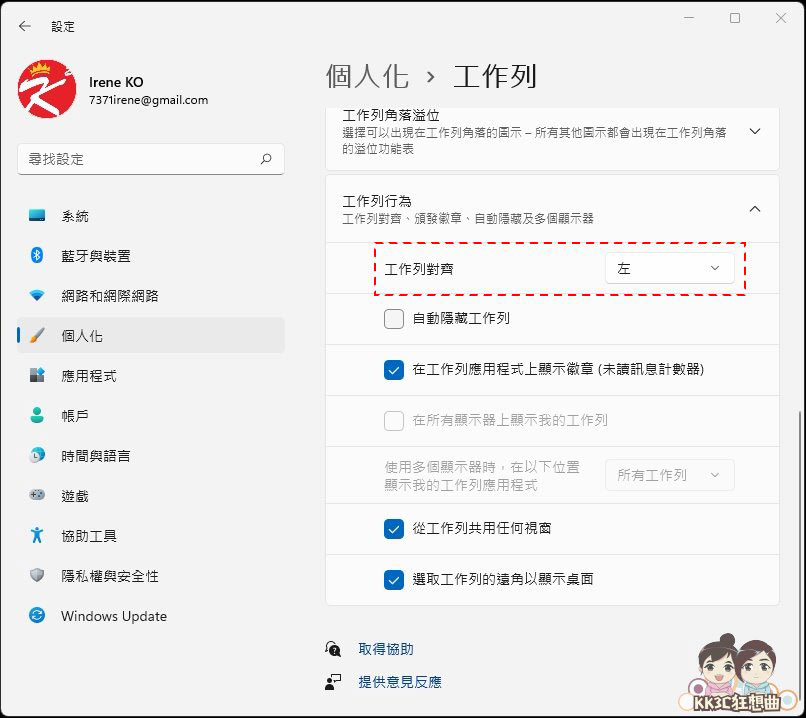Enable the 自動隱藏工作列 checkbox
This screenshot has height=718, width=806.
click(x=394, y=319)
